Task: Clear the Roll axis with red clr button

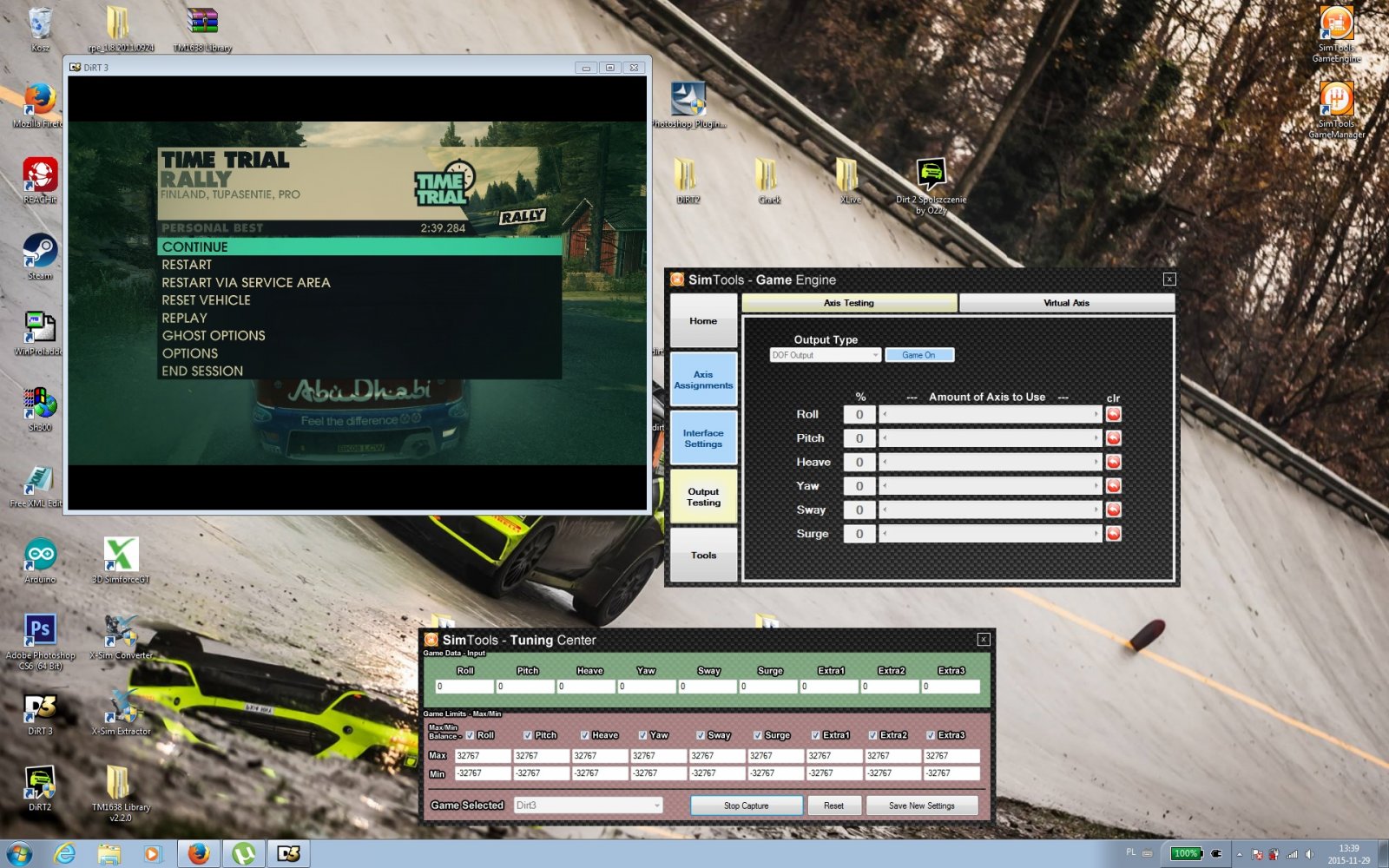Action: click(x=1113, y=414)
